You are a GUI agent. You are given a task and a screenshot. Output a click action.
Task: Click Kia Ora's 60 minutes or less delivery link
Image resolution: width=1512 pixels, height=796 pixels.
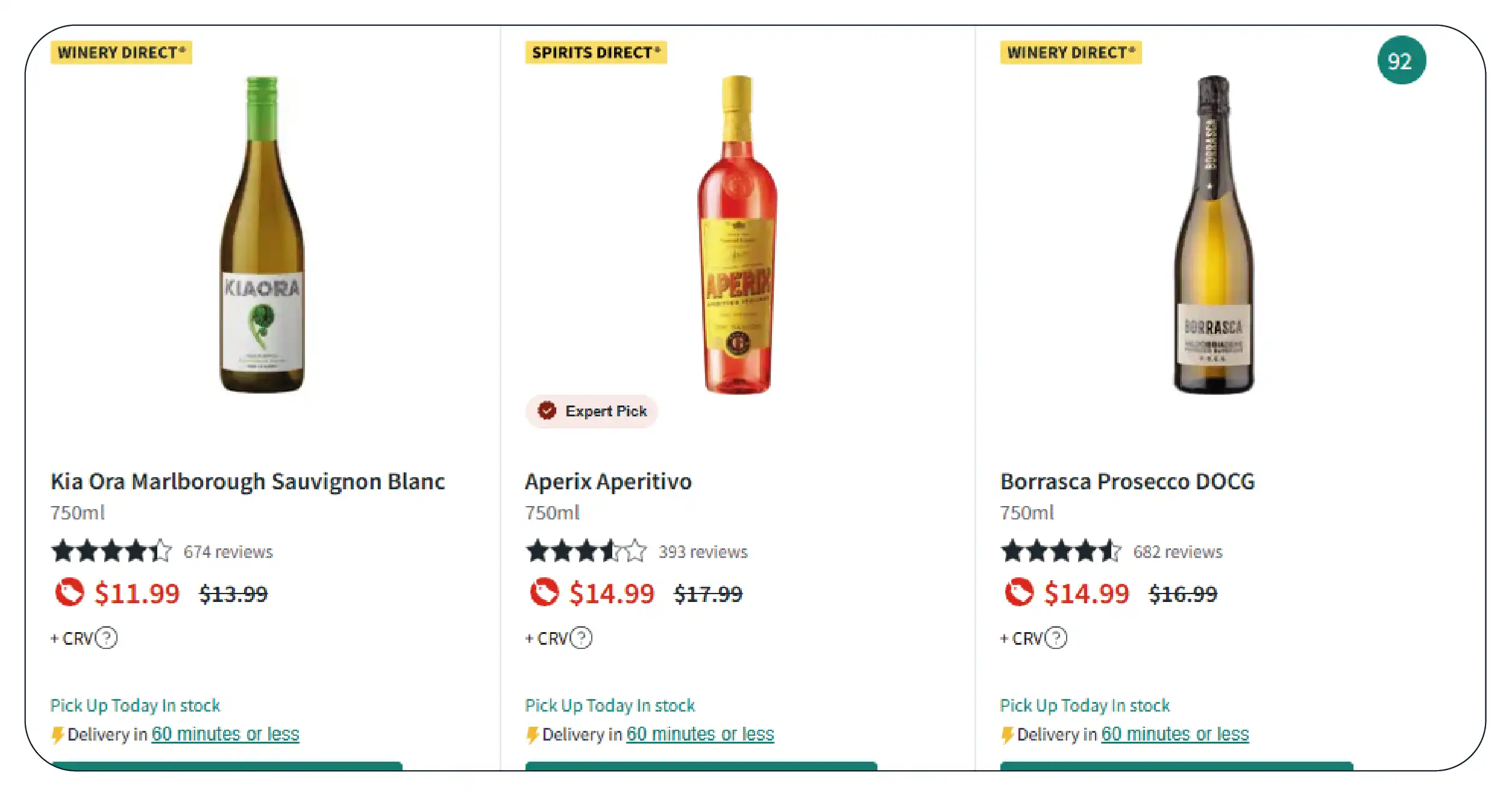(225, 734)
